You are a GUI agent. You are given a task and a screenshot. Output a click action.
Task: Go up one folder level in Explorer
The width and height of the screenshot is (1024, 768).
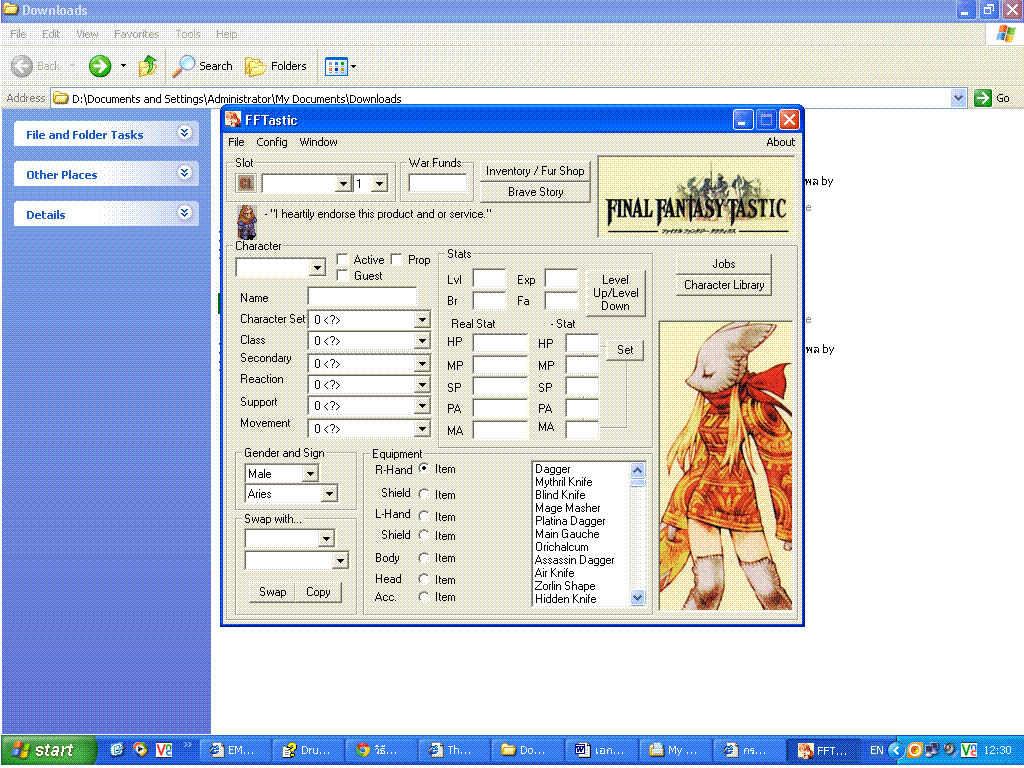[x=148, y=66]
